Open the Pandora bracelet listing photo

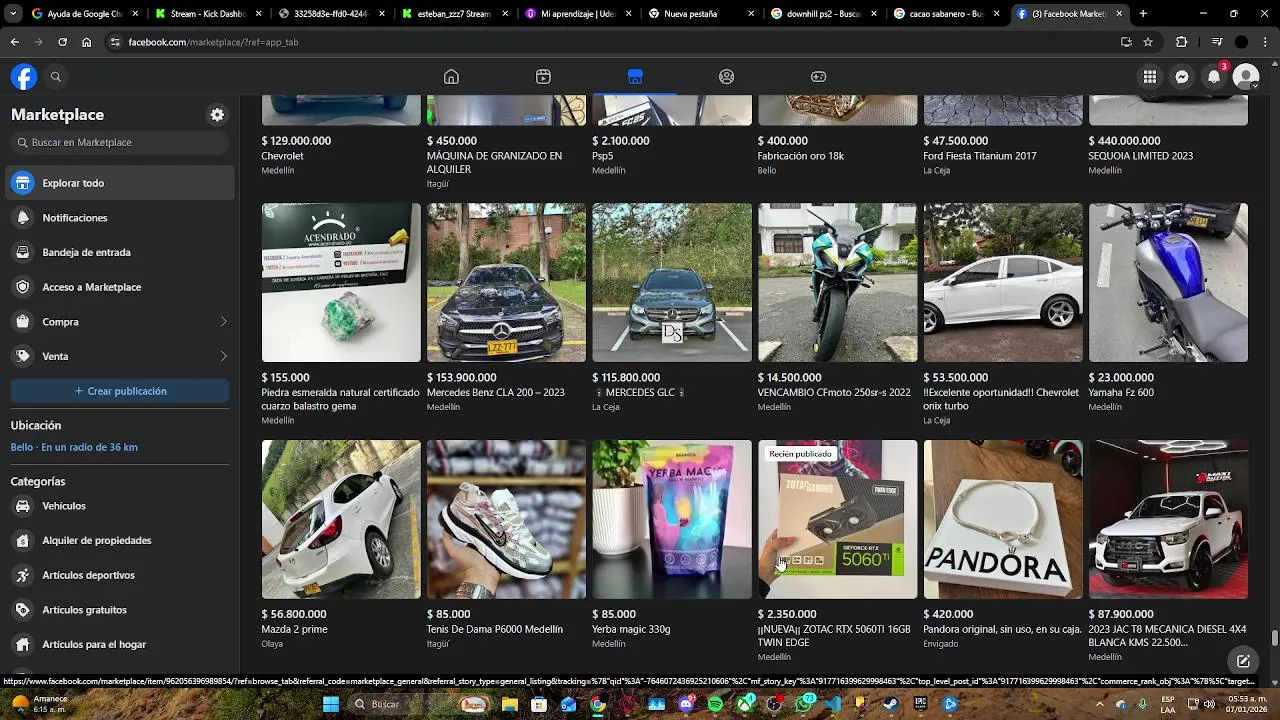tap(1003, 520)
